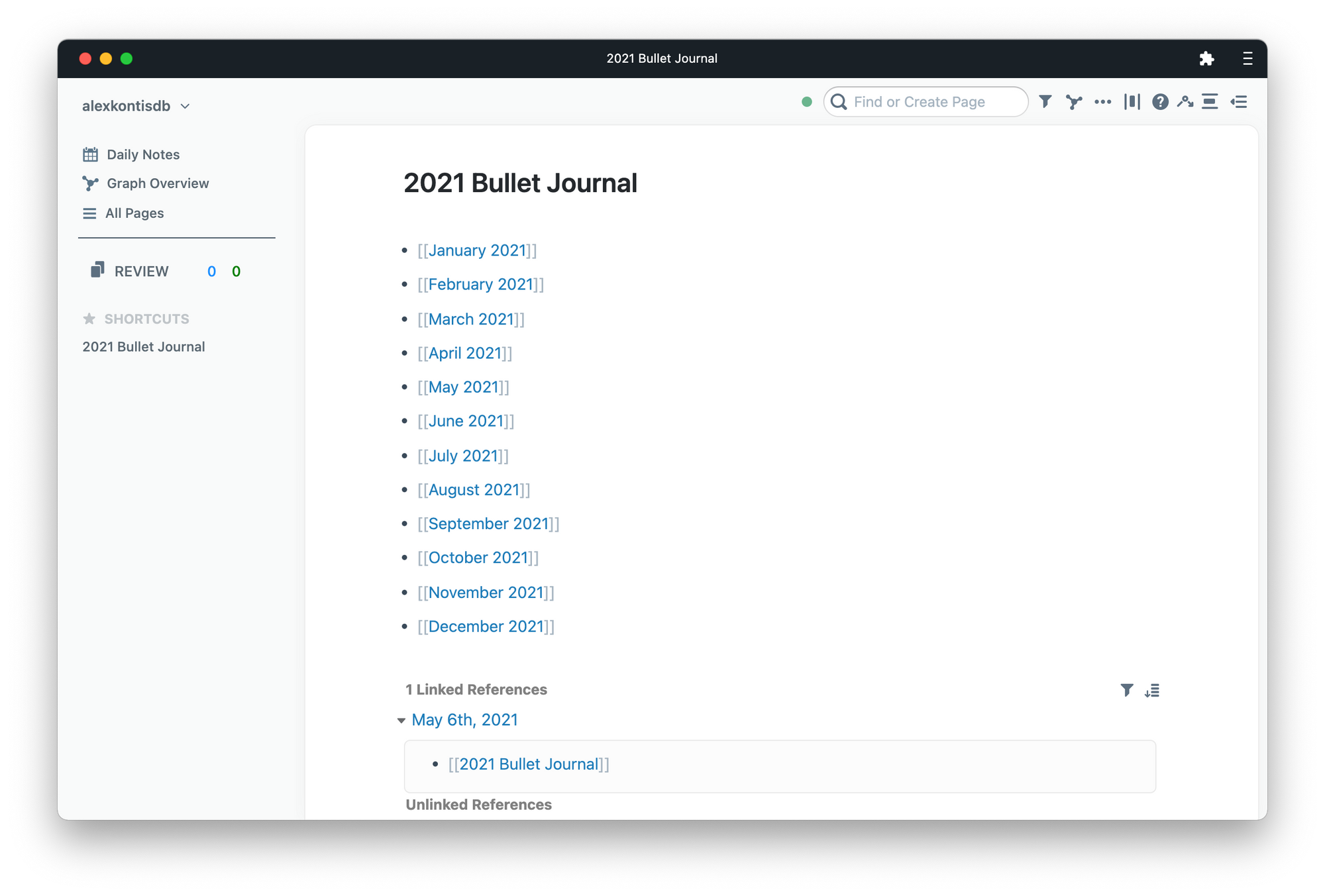The image size is (1325, 896).
Task: Open the April 2021 page link
Action: pos(464,353)
